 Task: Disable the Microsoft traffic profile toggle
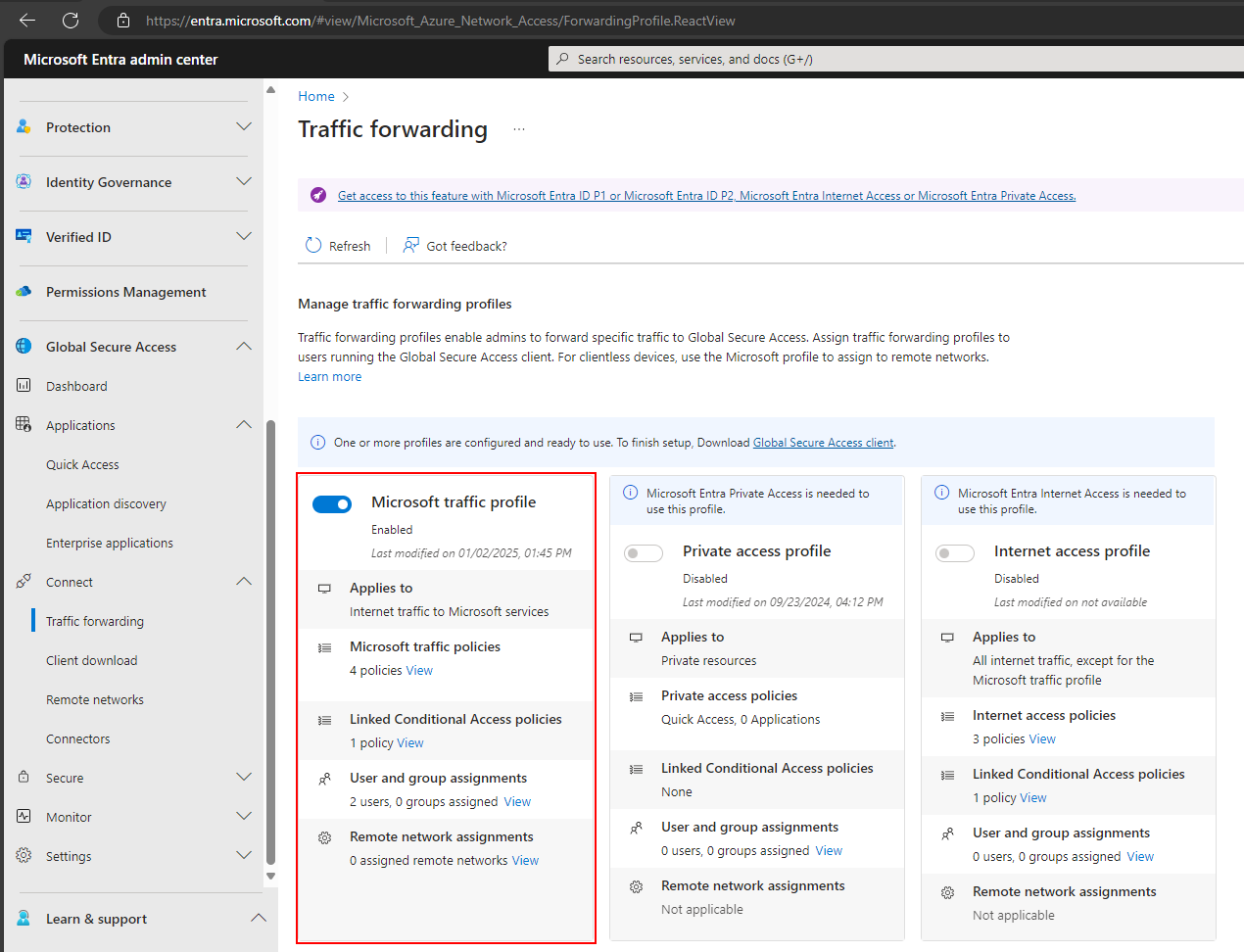coord(332,504)
